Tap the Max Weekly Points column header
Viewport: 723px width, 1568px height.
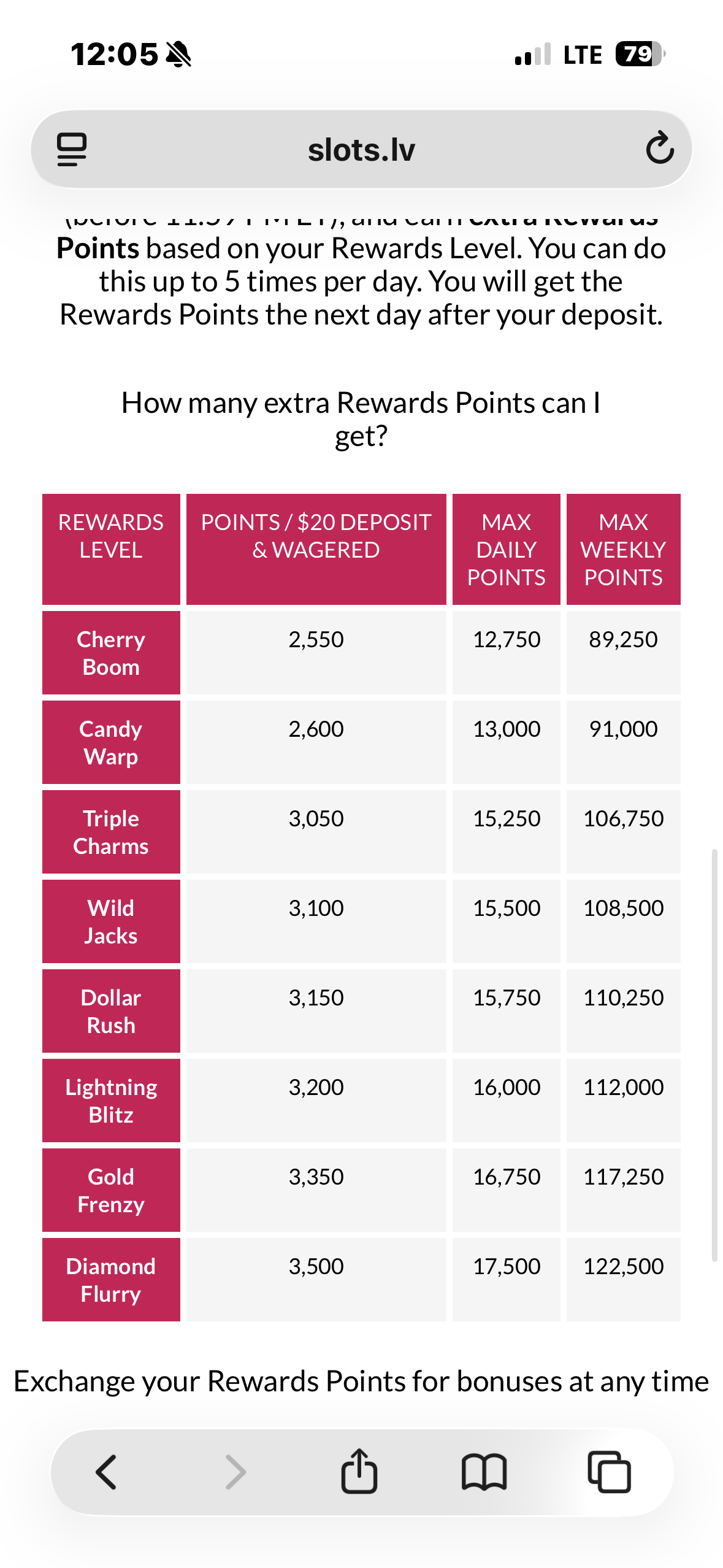pyautogui.click(x=623, y=549)
